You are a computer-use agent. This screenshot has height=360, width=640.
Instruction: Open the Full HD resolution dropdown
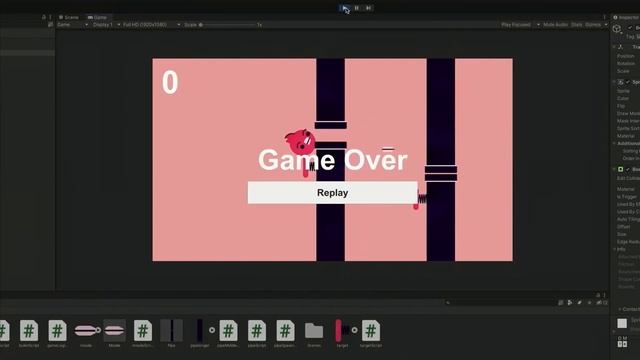coord(151,25)
